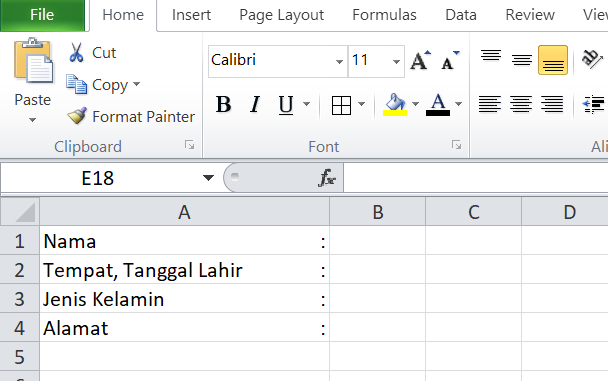Apply the yellow Fill Color

(395, 105)
